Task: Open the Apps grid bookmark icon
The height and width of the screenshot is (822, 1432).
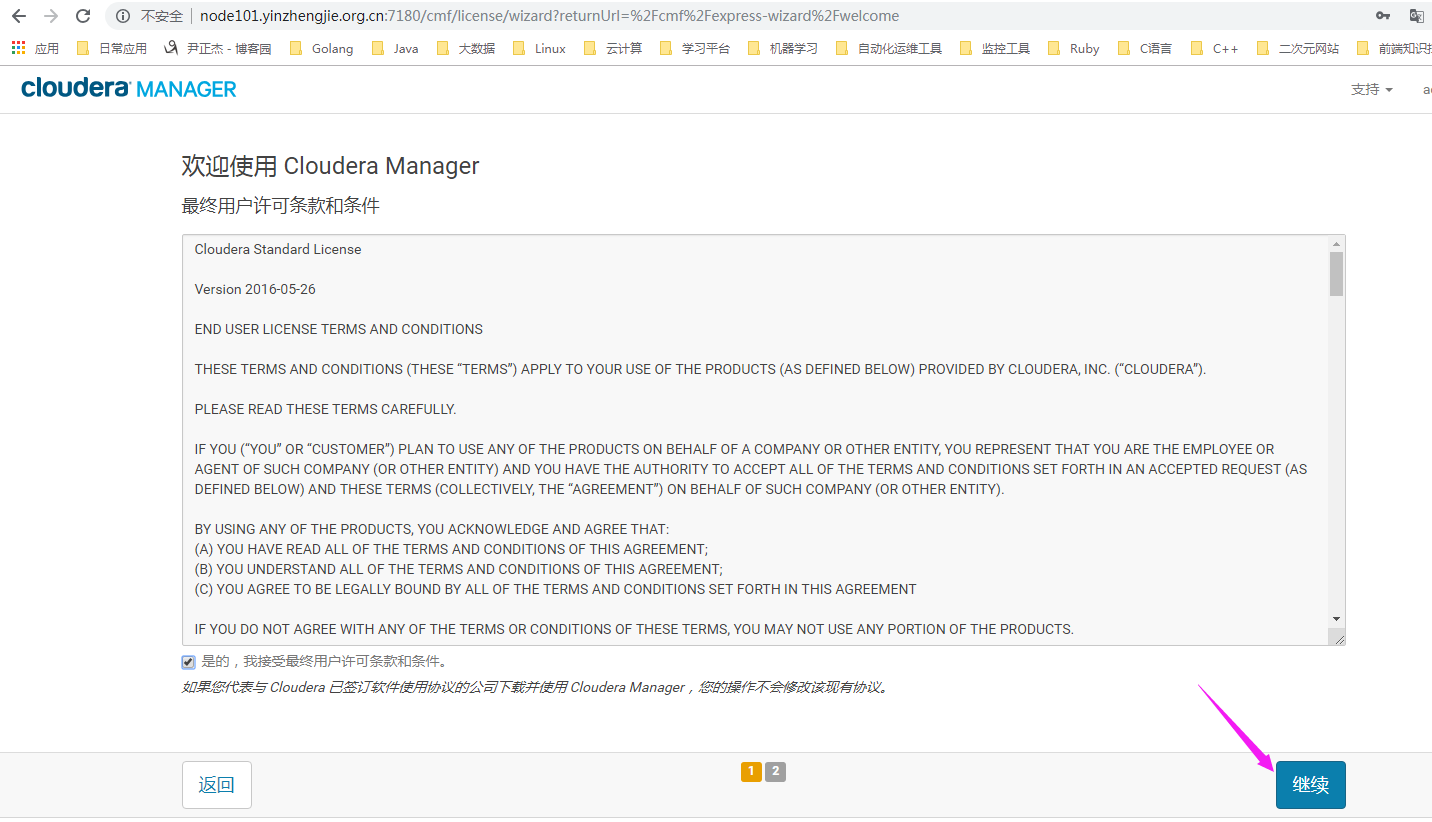Action: coord(18,48)
